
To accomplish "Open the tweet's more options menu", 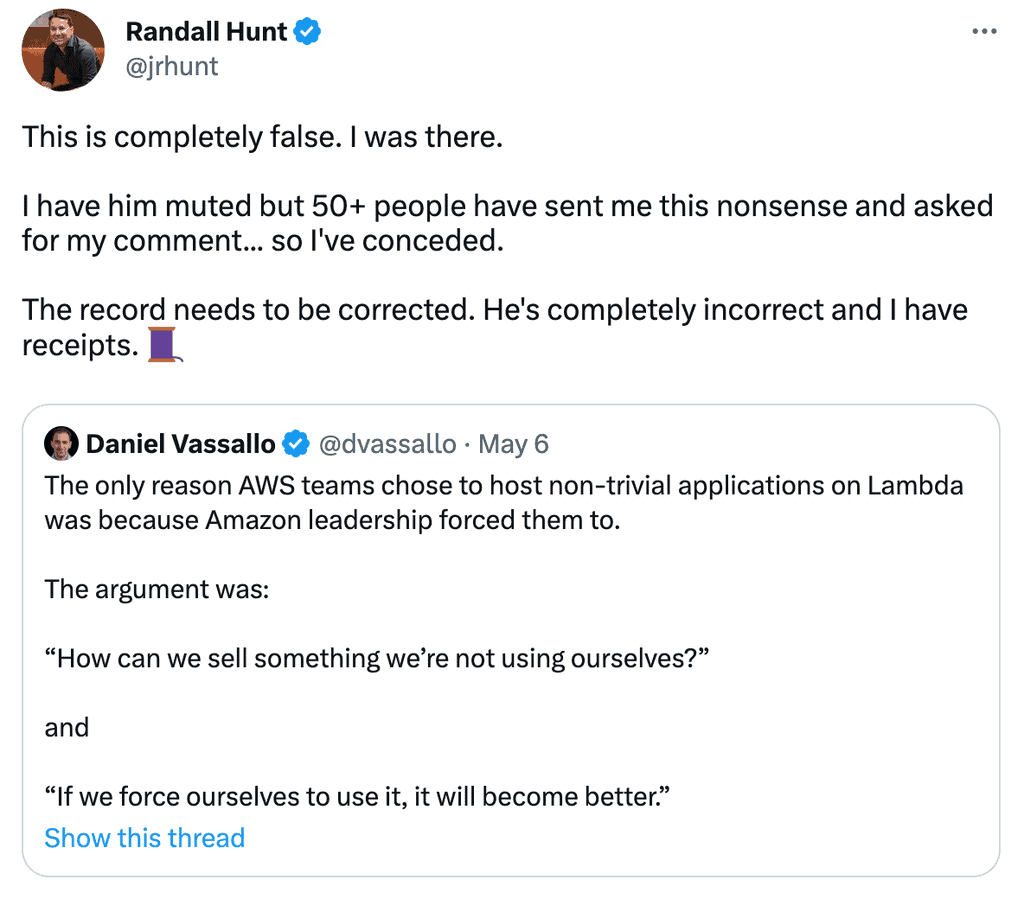I will pyautogui.click(x=984, y=31).
